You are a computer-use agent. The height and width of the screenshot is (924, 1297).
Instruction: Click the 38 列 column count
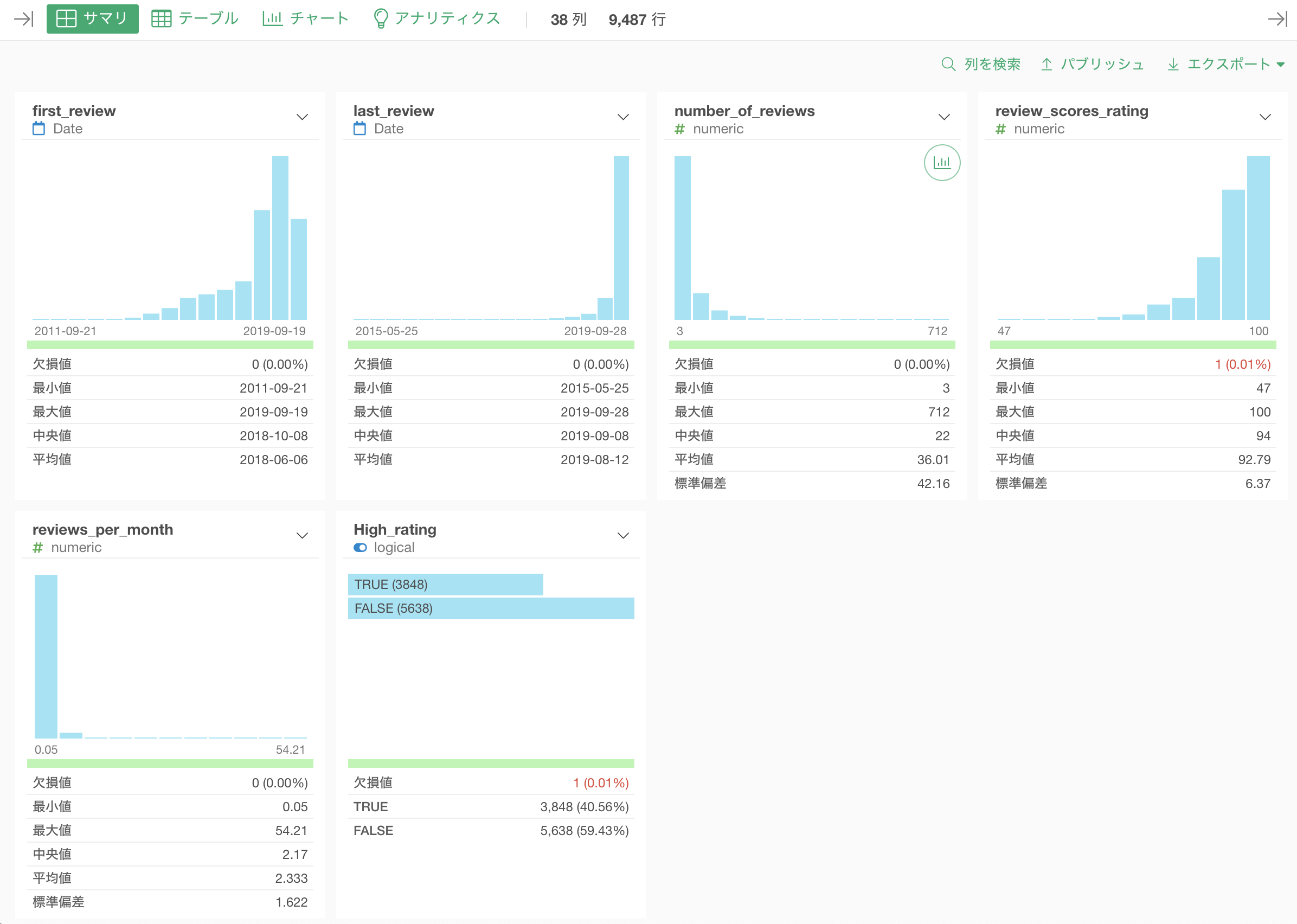pos(568,20)
